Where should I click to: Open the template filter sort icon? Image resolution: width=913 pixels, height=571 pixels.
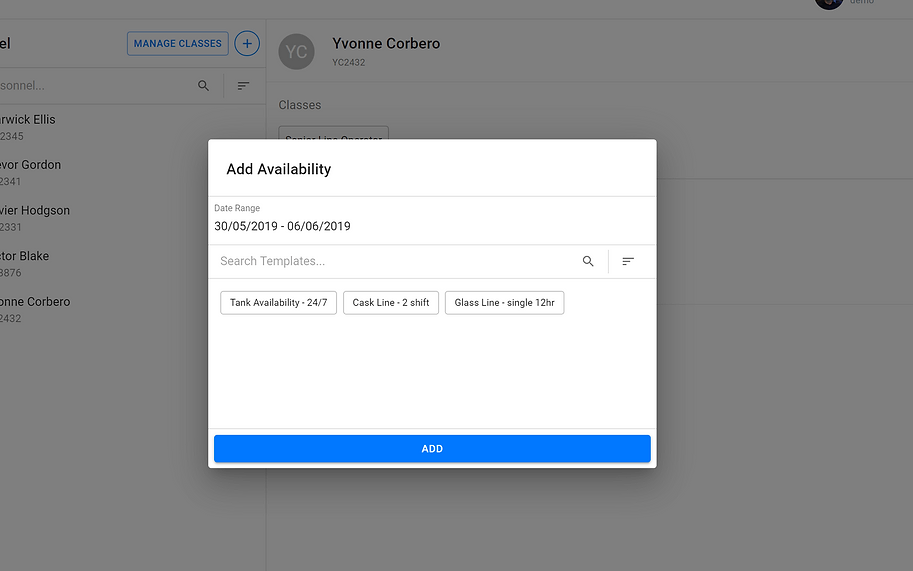coord(628,261)
